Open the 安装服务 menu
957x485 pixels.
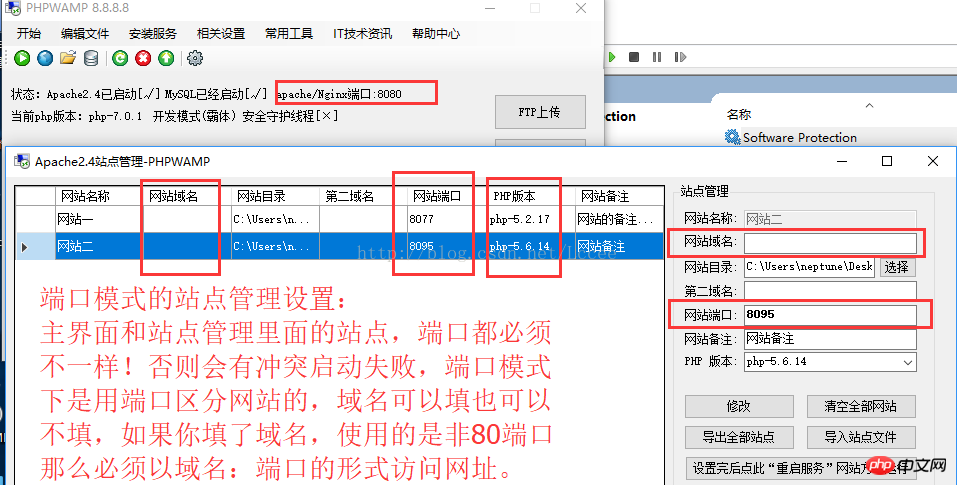[153, 34]
